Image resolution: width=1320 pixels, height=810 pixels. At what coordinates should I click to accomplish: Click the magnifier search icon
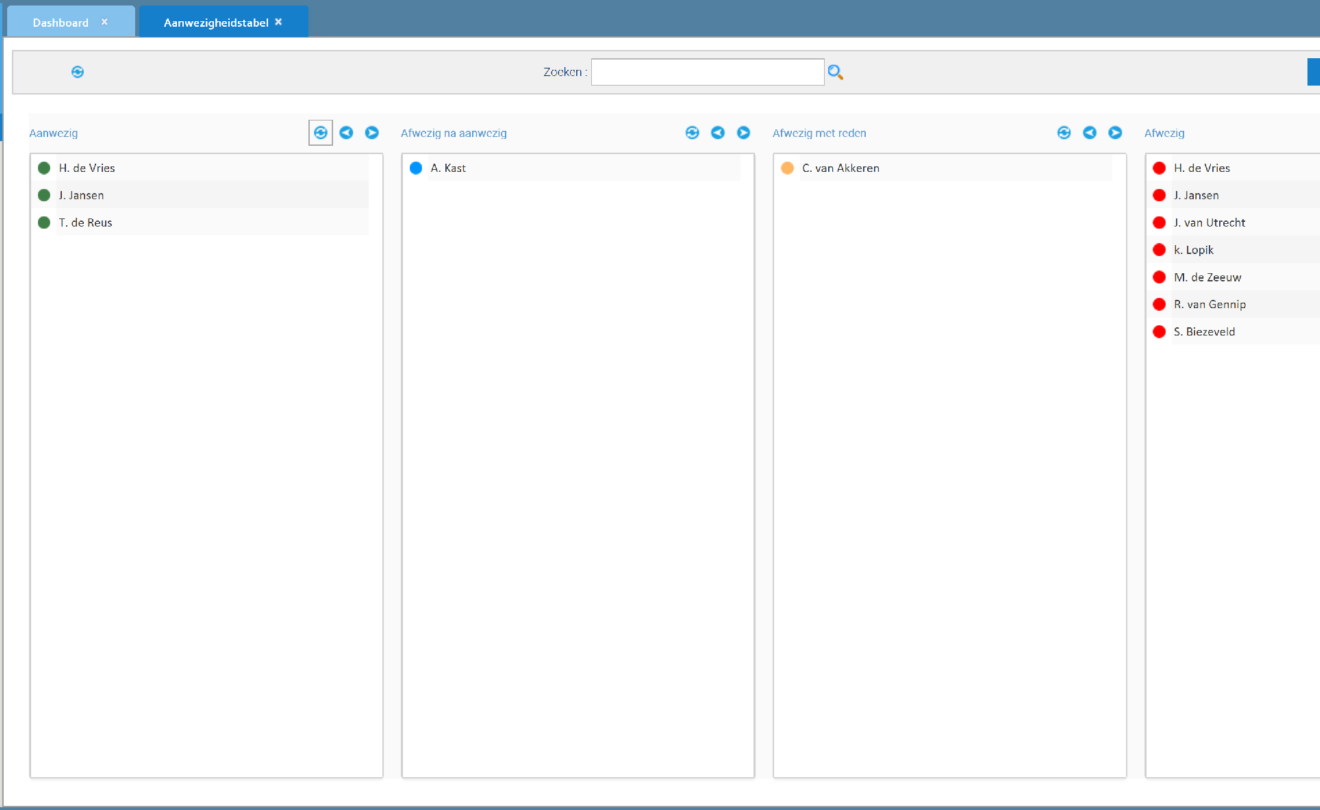tap(835, 72)
